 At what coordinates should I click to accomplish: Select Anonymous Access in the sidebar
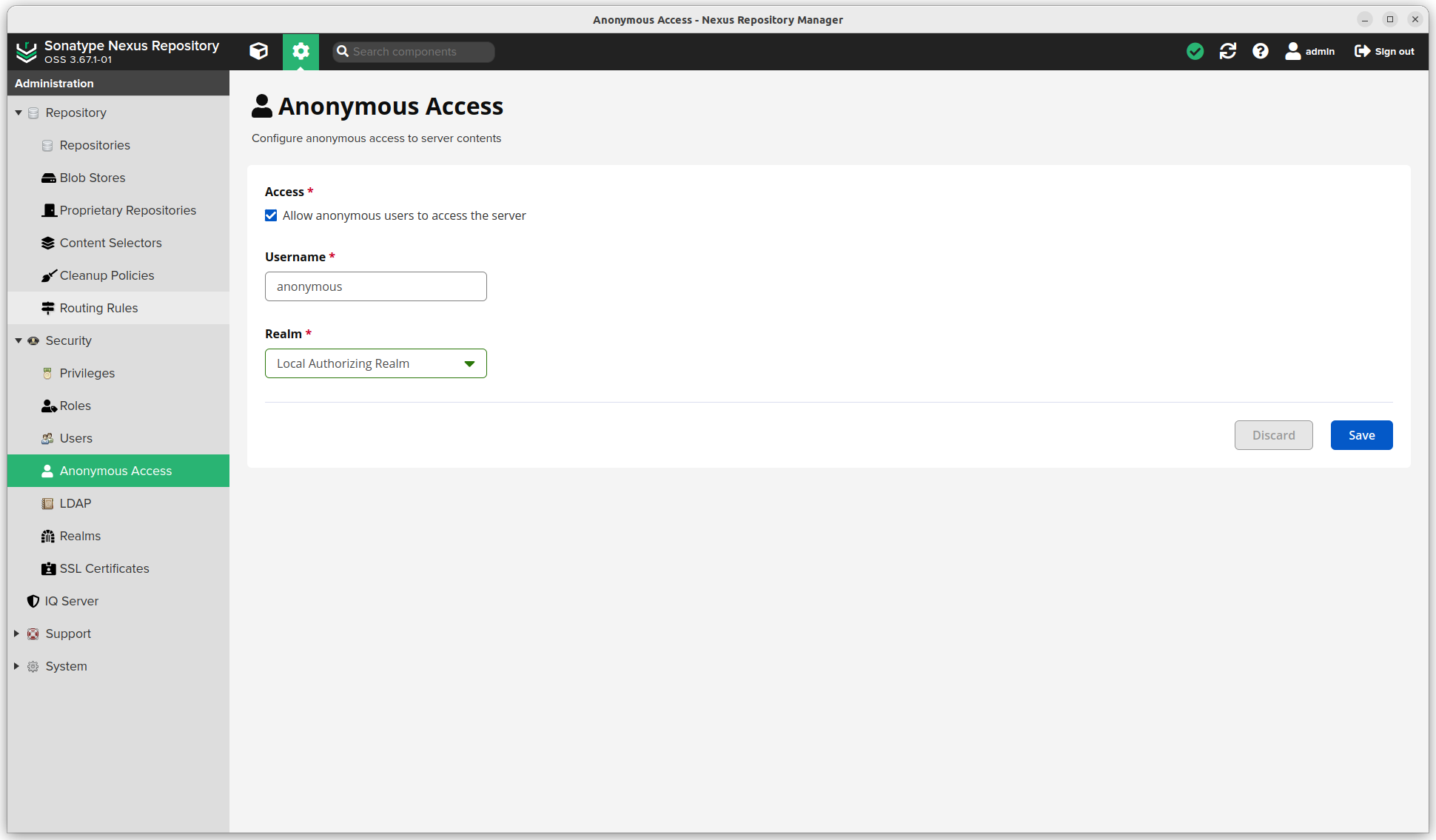click(x=118, y=471)
